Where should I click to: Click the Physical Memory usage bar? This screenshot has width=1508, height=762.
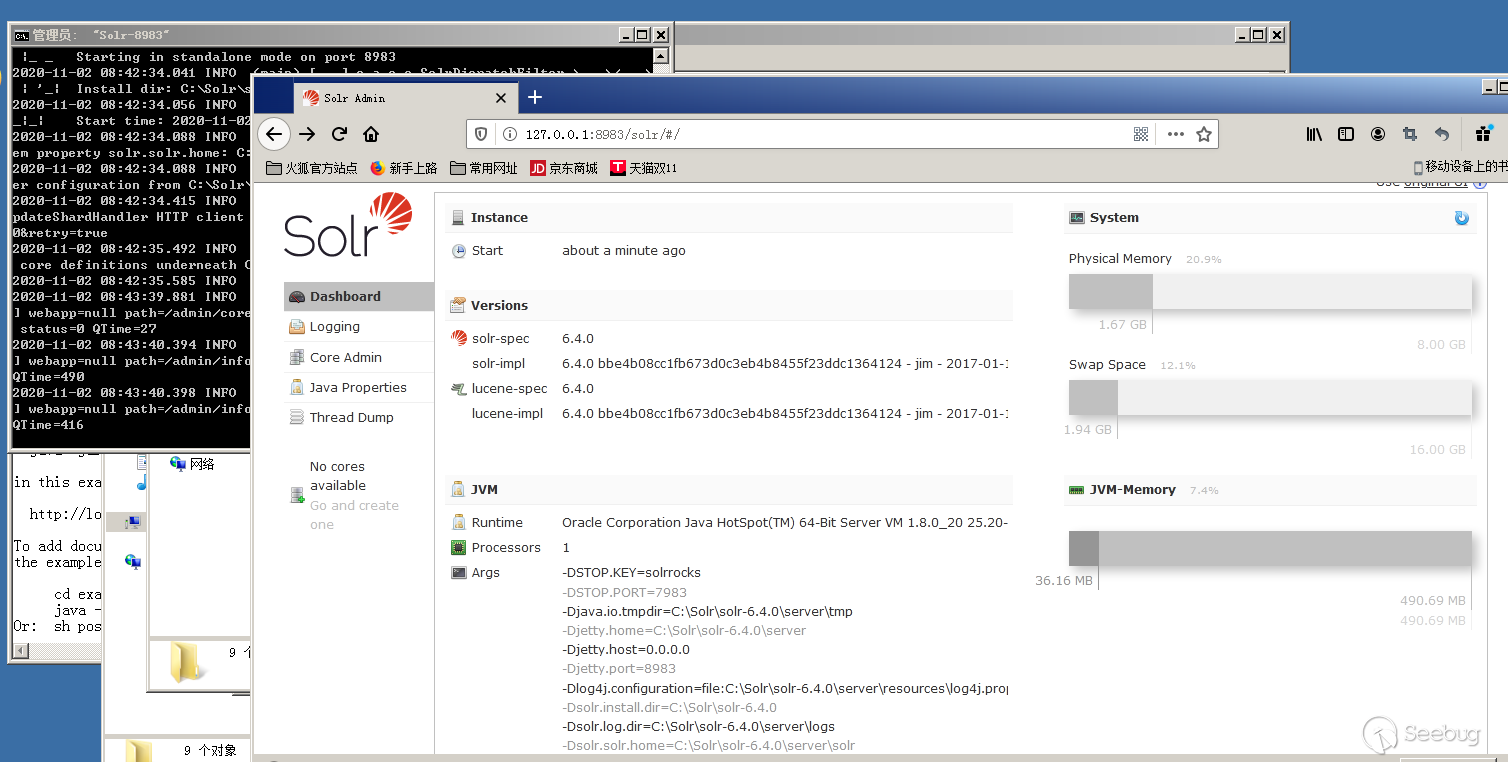pos(1270,291)
